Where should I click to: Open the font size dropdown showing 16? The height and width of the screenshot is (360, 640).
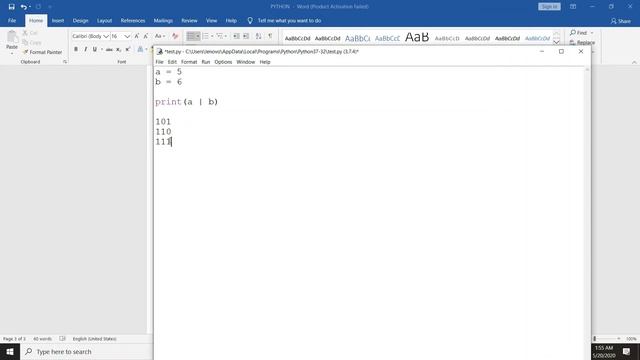click(127, 36)
